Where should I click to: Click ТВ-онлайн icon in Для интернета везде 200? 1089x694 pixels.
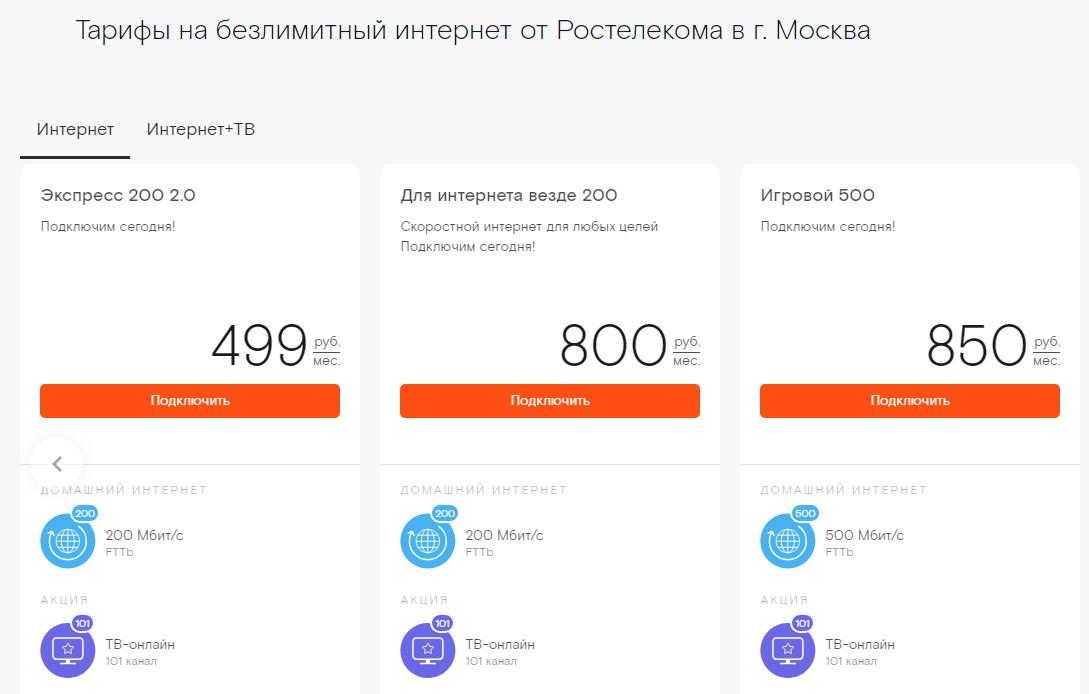tap(427, 650)
